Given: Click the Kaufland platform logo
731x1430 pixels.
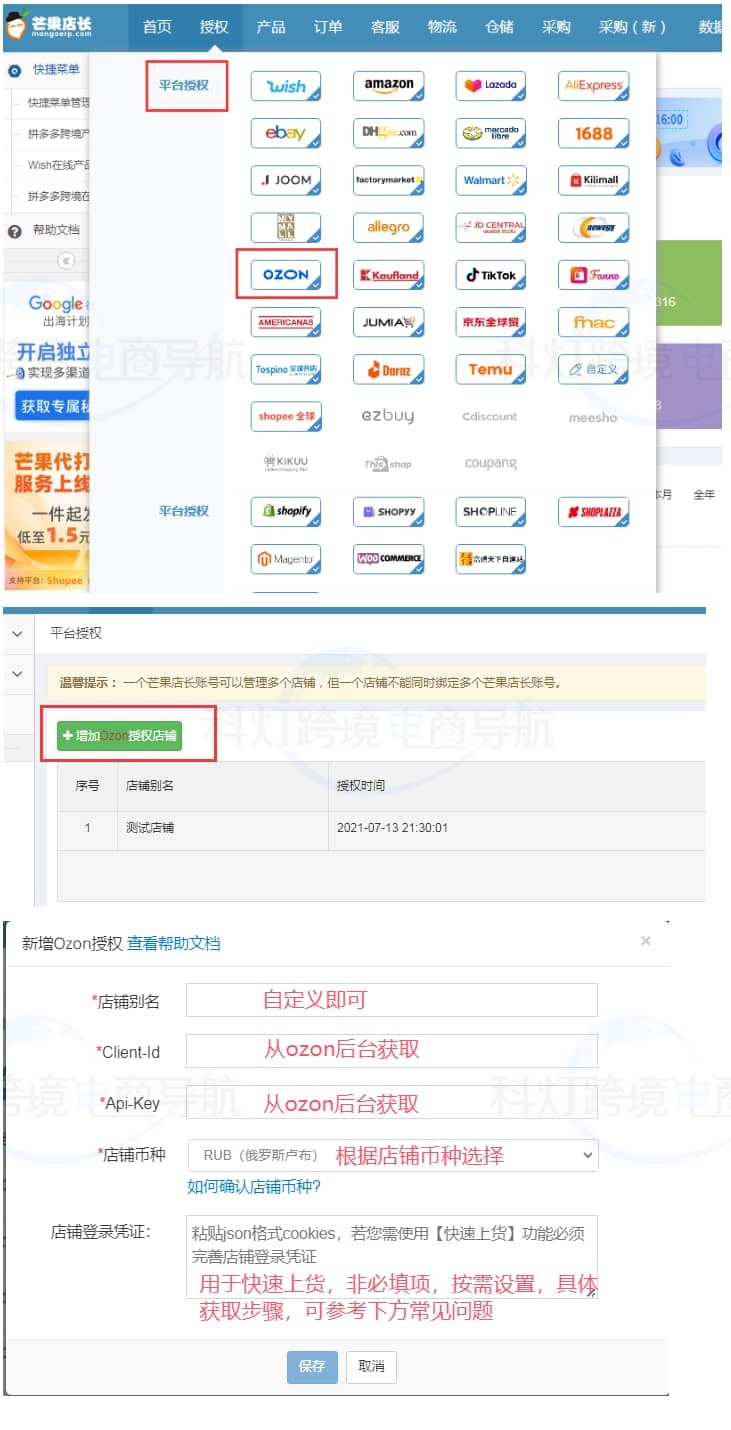Looking at the screenshot, I should [389, 275].
